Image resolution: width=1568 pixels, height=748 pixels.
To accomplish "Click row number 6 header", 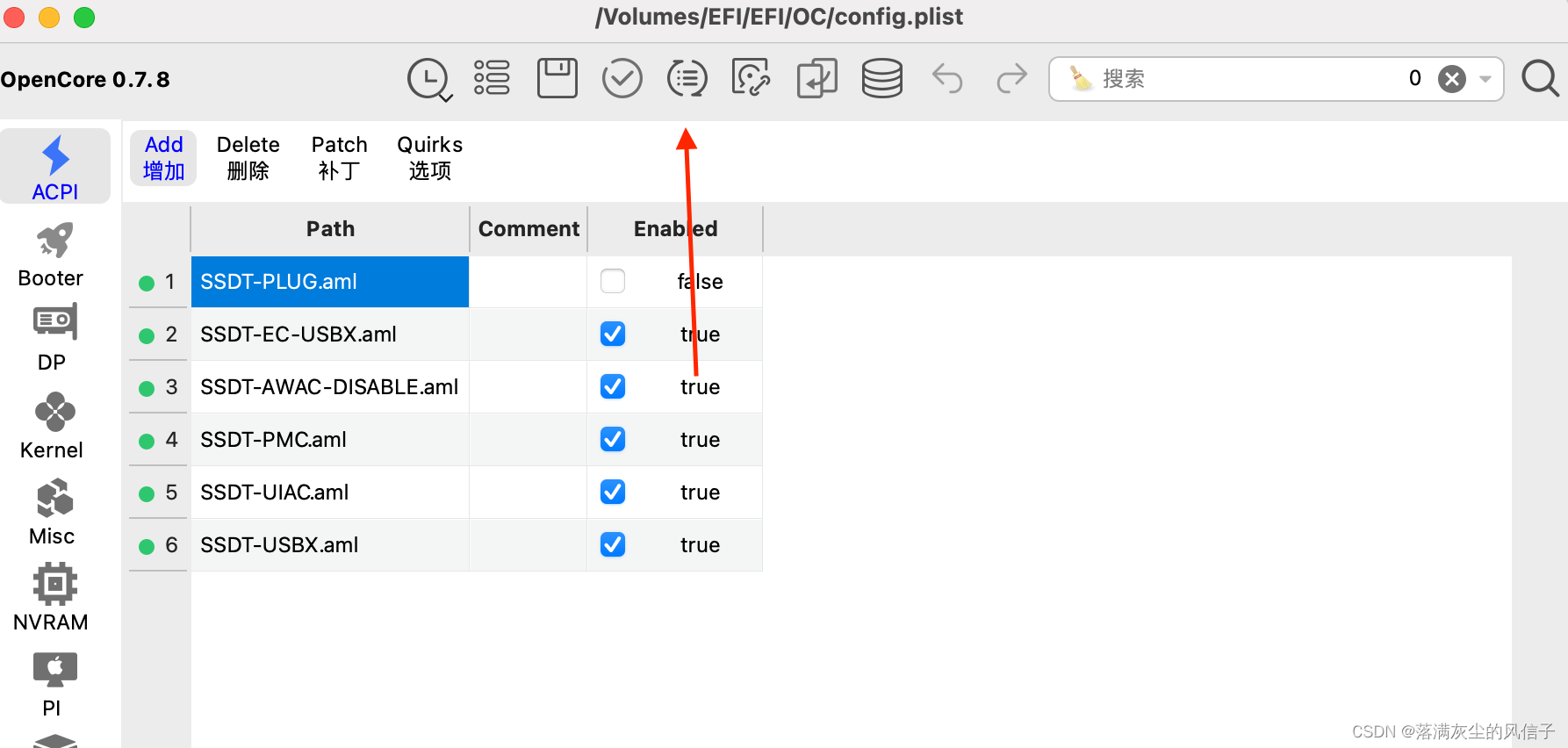I will (159, 545).
